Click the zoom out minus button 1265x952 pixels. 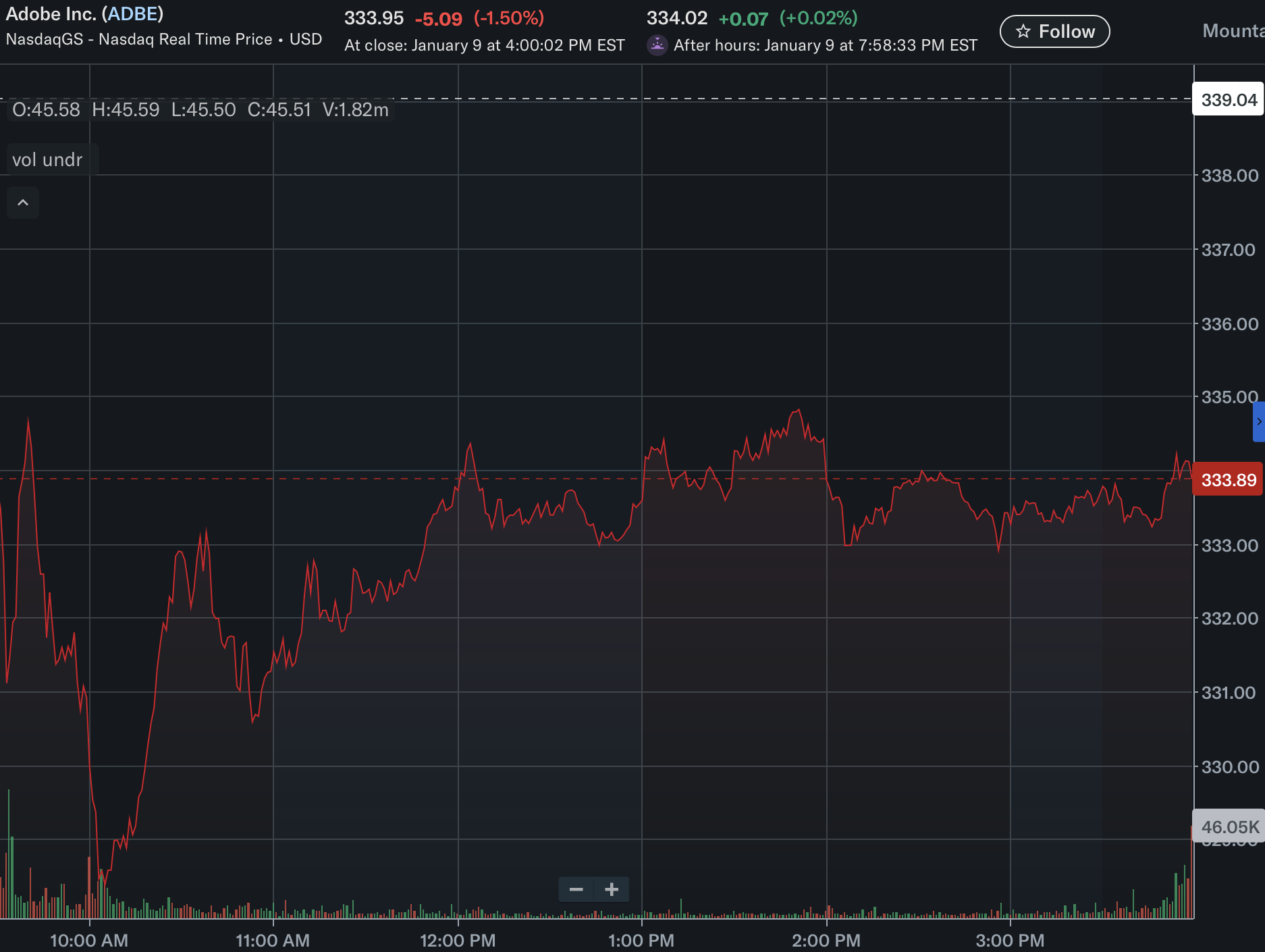click(x=576, y=889)
